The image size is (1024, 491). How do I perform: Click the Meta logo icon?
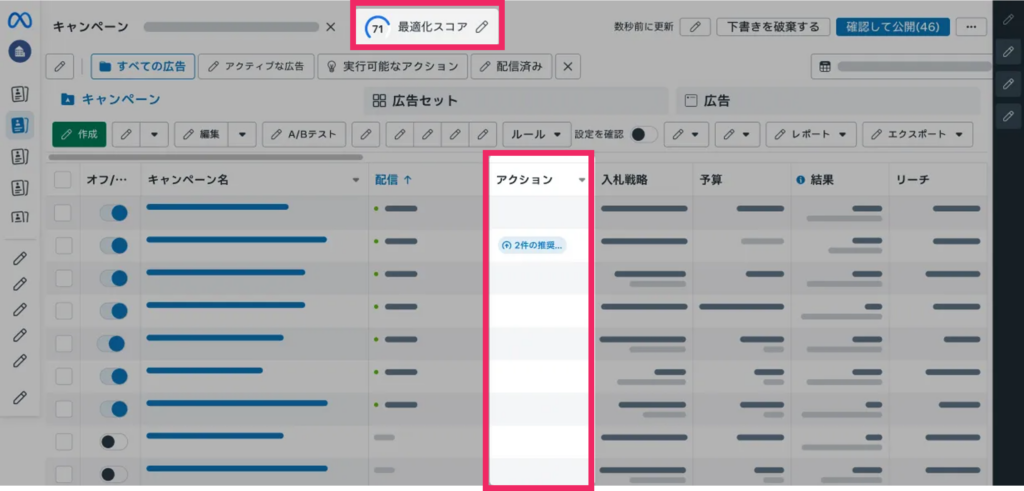point(20,21)
